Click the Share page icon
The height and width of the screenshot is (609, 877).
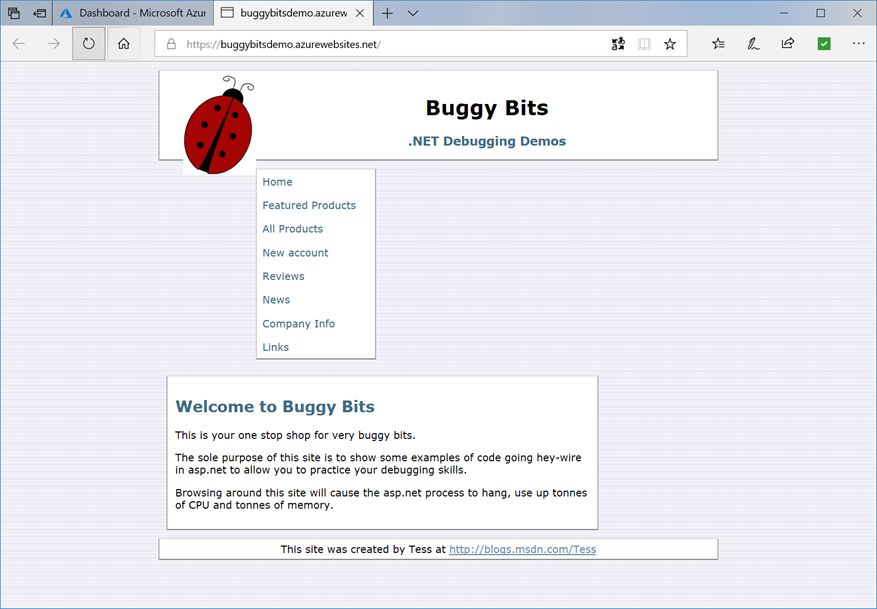[788, 44]
